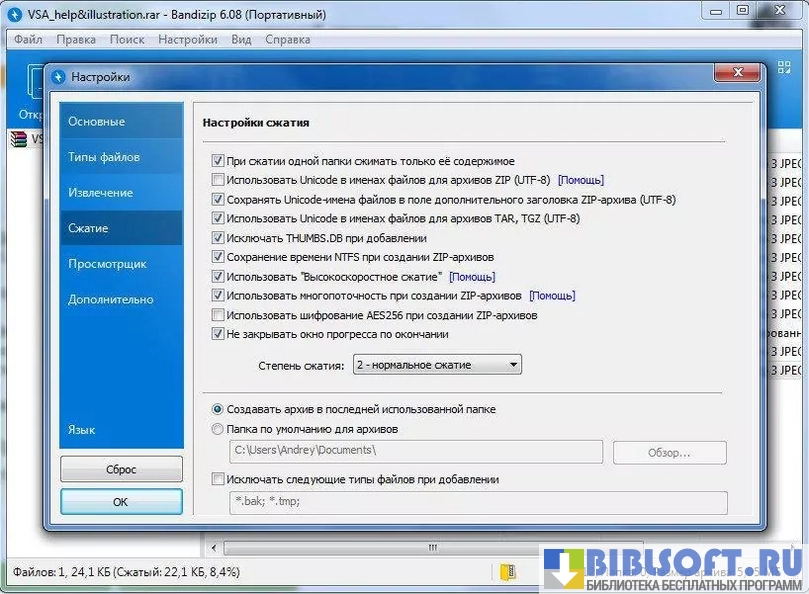Screen dimensions: 809x594
Task: Close the Настройки dialog with the X button
Action: point(738,76)
